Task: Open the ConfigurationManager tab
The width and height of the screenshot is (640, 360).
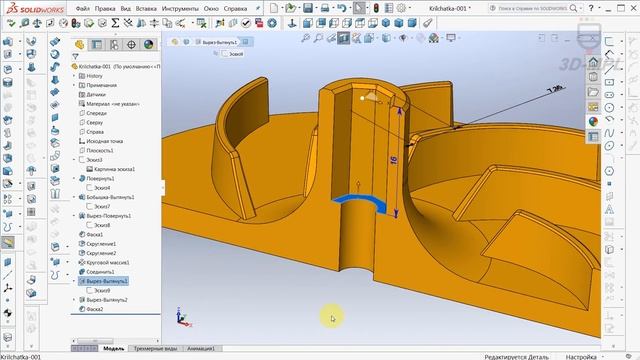Action: click(x=114, y=44)
